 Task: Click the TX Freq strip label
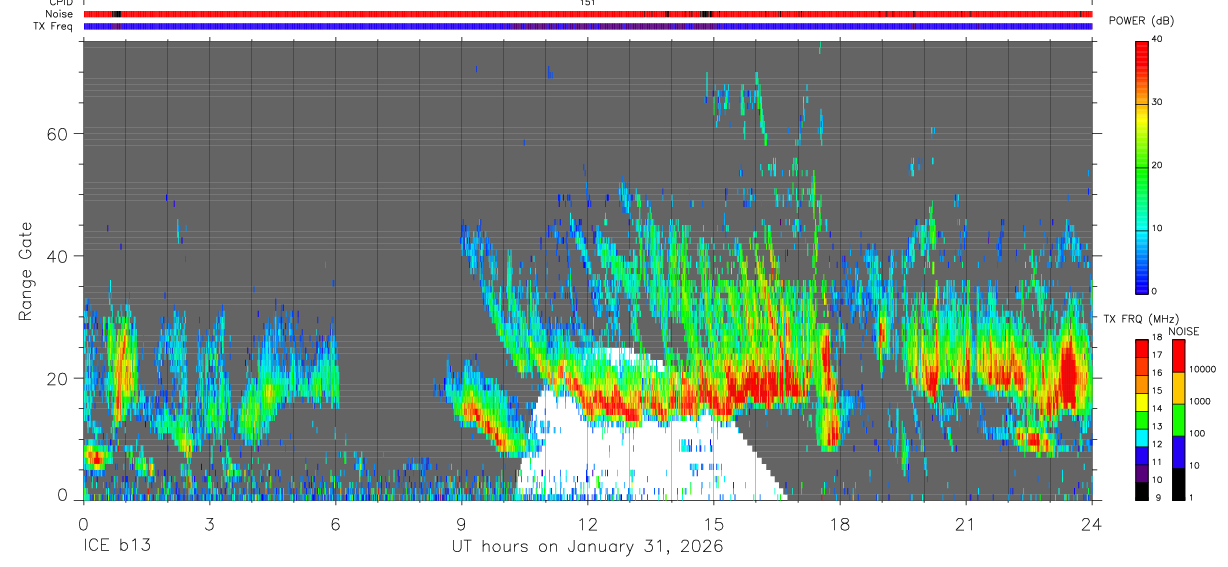click(53, 26)
